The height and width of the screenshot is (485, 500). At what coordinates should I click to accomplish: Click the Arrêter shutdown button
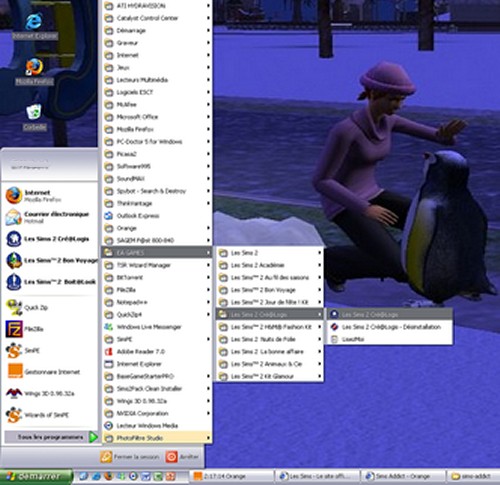click(183, 457)
